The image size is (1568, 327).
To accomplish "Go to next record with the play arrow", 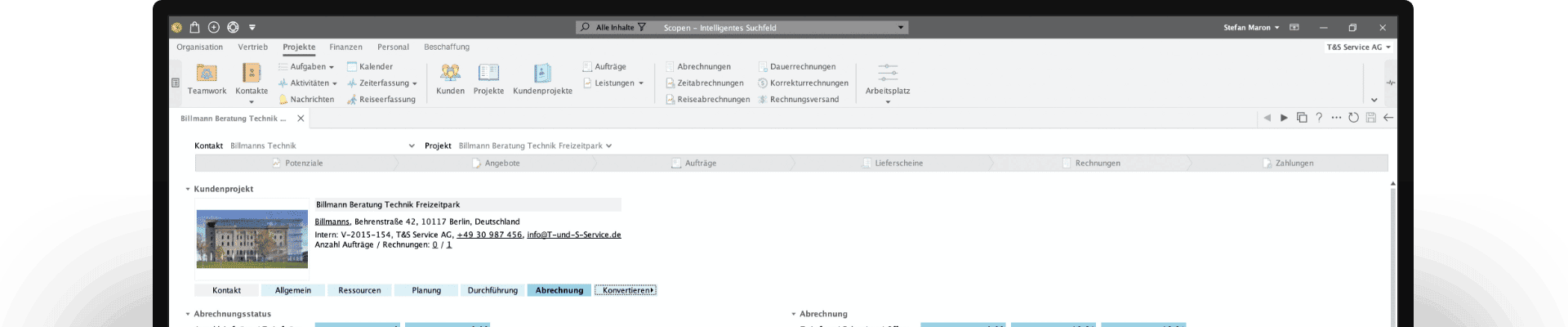I will point(1284,118).
